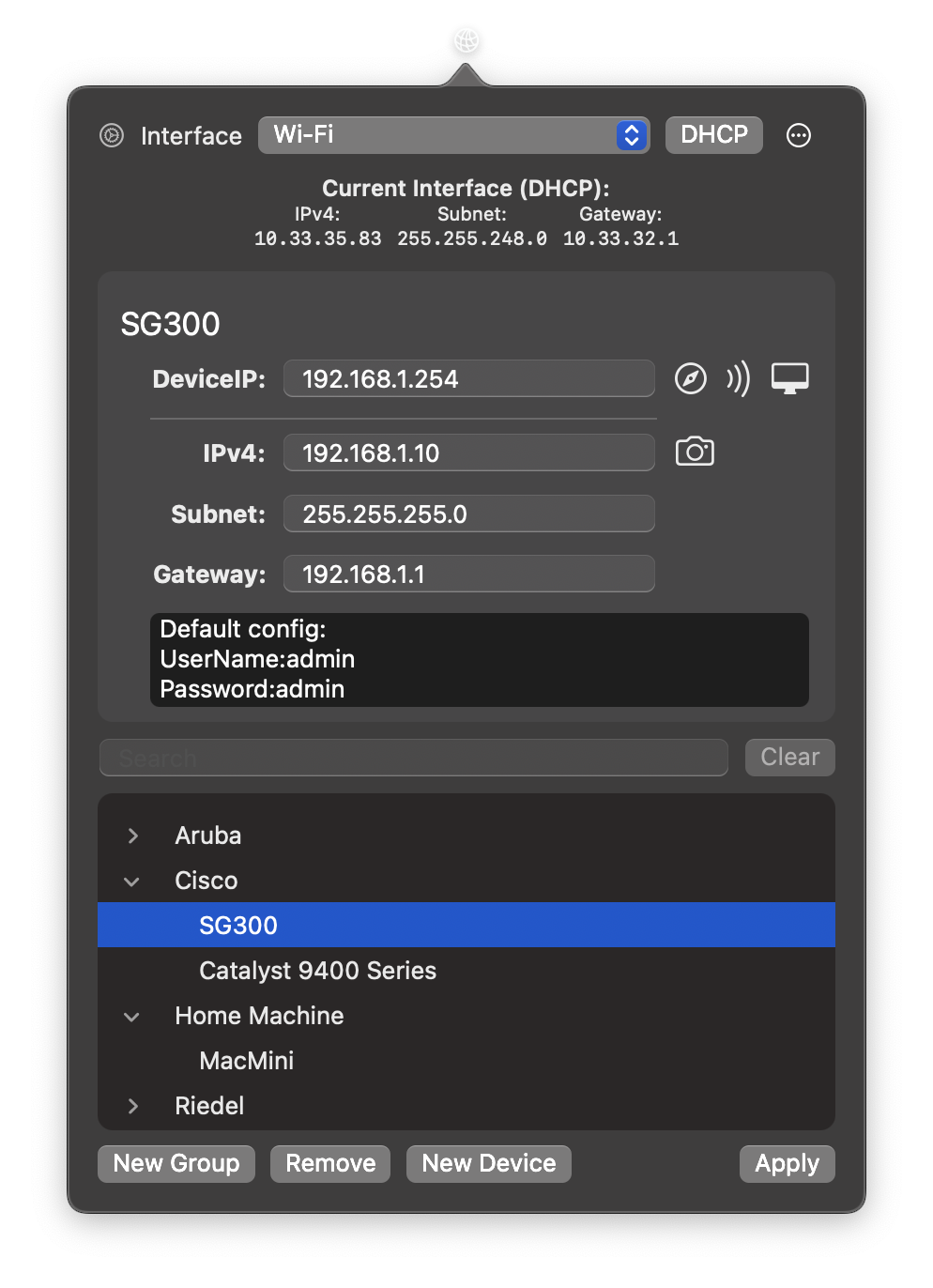The image size is (933, 1288).
Task: Collapse the Home Machine group chevron
Action: point(132,1016)
